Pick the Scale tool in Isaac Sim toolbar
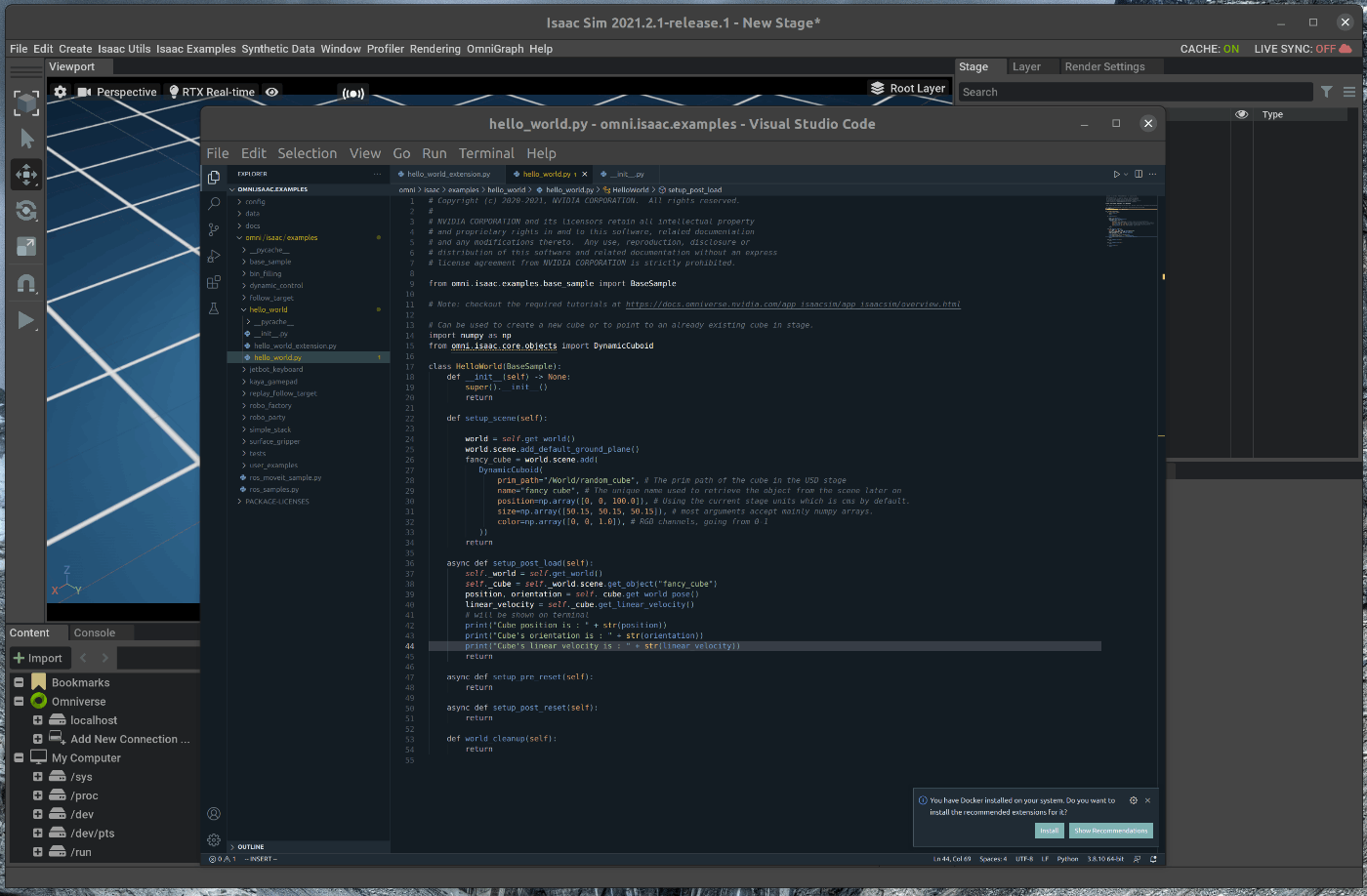 pyautogui.click(x=26, y=247)
